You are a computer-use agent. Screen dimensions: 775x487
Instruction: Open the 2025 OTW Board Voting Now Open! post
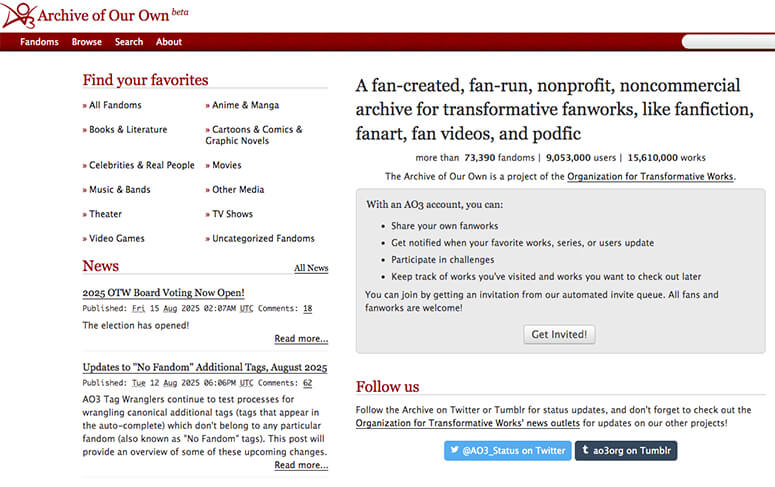[164, 293]
